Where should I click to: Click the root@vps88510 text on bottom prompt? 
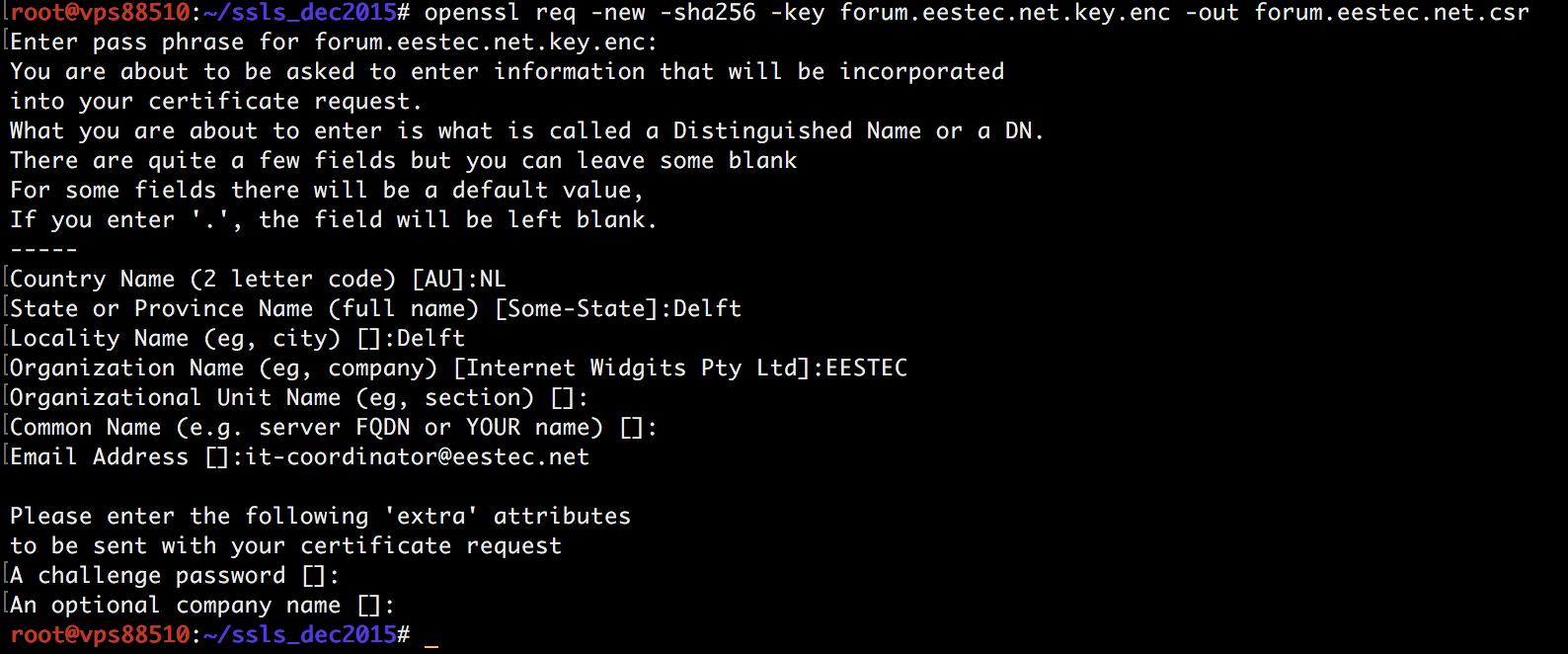[100, 635]
